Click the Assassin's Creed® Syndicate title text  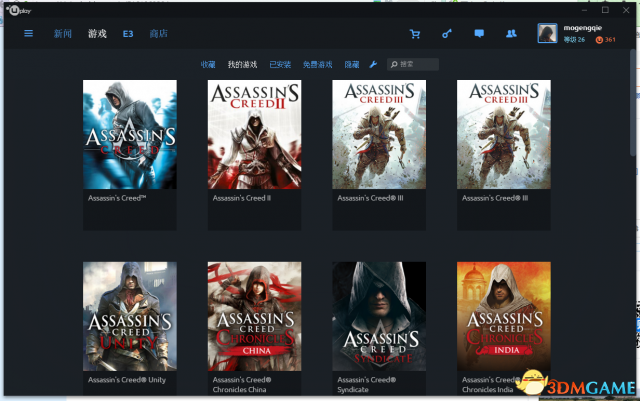[367, 385]
